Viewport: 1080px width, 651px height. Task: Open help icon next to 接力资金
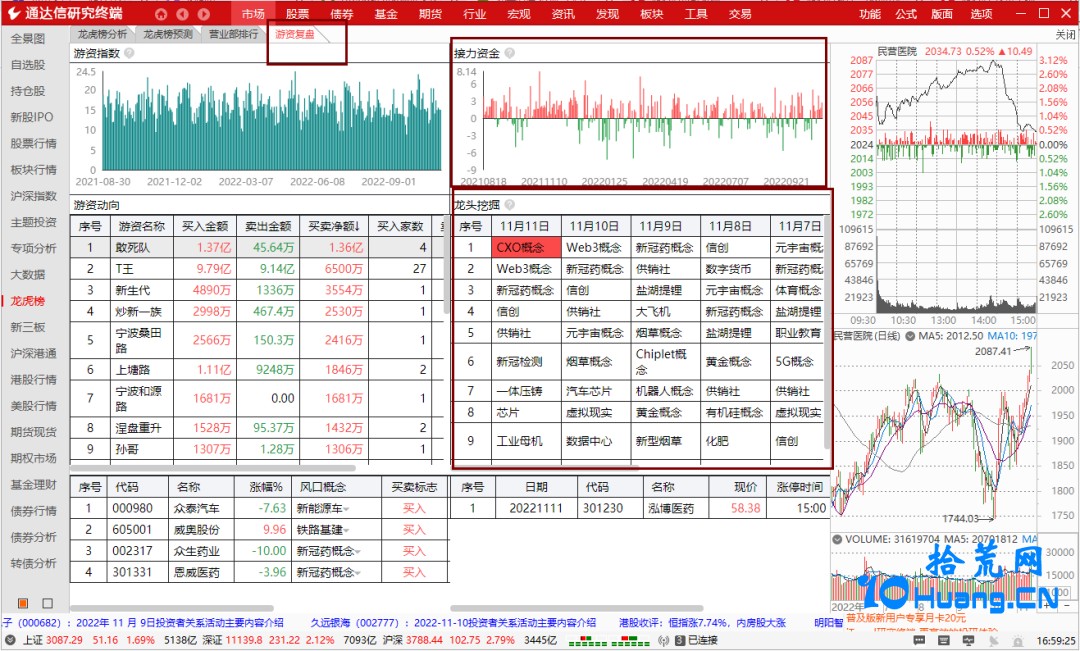(x=510, y=53)
